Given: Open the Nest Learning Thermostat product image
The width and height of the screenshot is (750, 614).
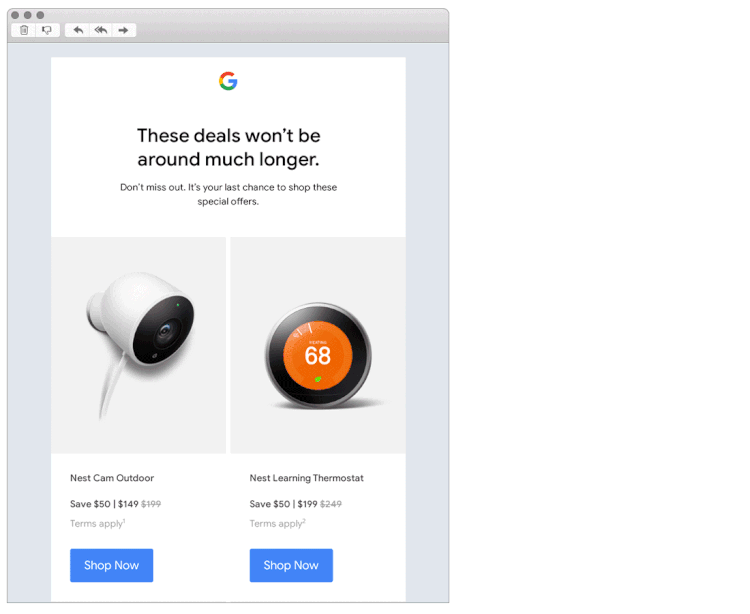Looking at the screenshot, I should tap(318, 345).
